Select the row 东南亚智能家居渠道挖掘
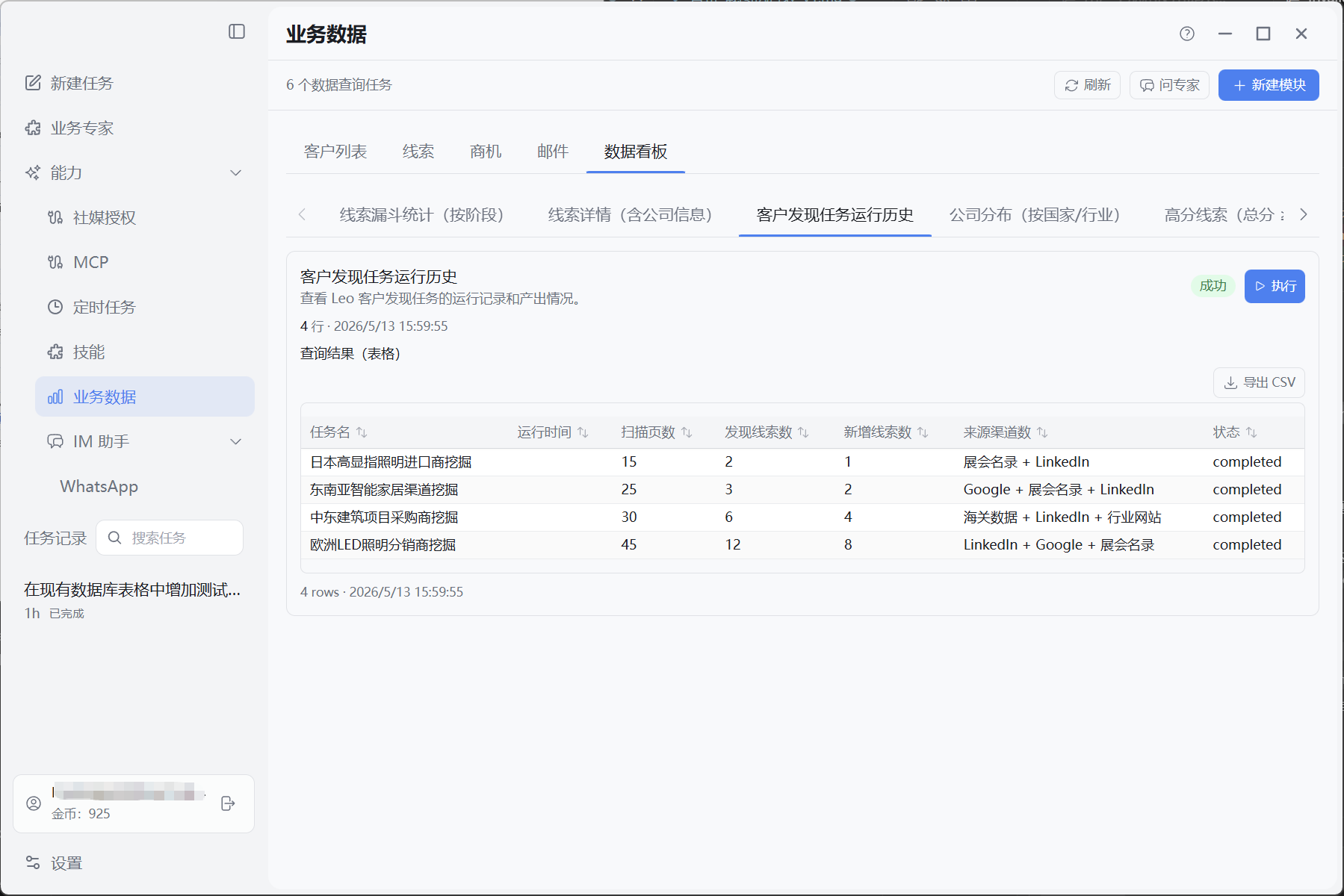 [802, 490]
